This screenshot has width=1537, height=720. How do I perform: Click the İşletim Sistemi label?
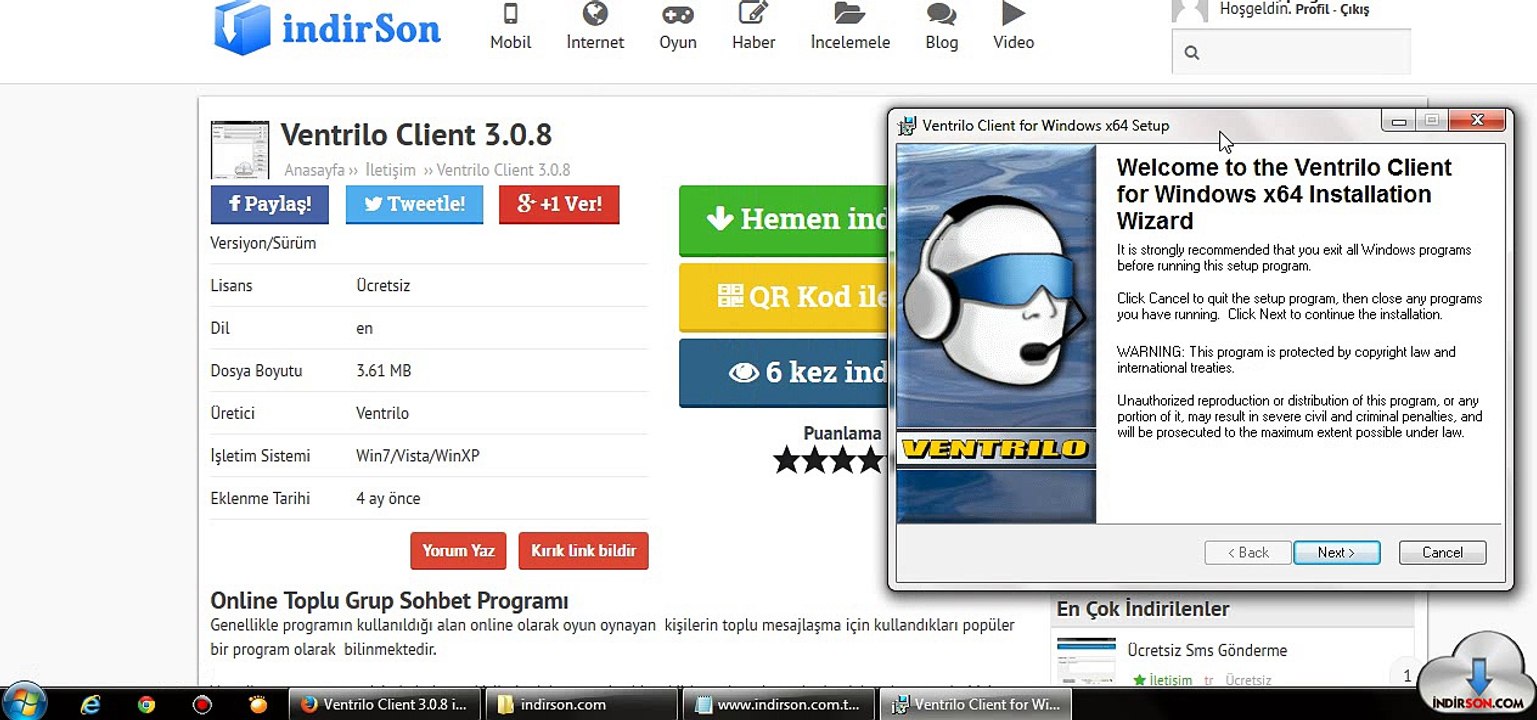pos(260,456)
